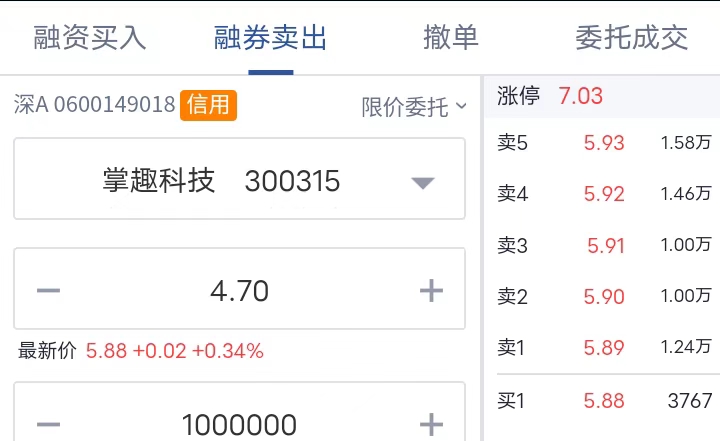Tap the 买1 volume 3767

[x=690, y=401]
